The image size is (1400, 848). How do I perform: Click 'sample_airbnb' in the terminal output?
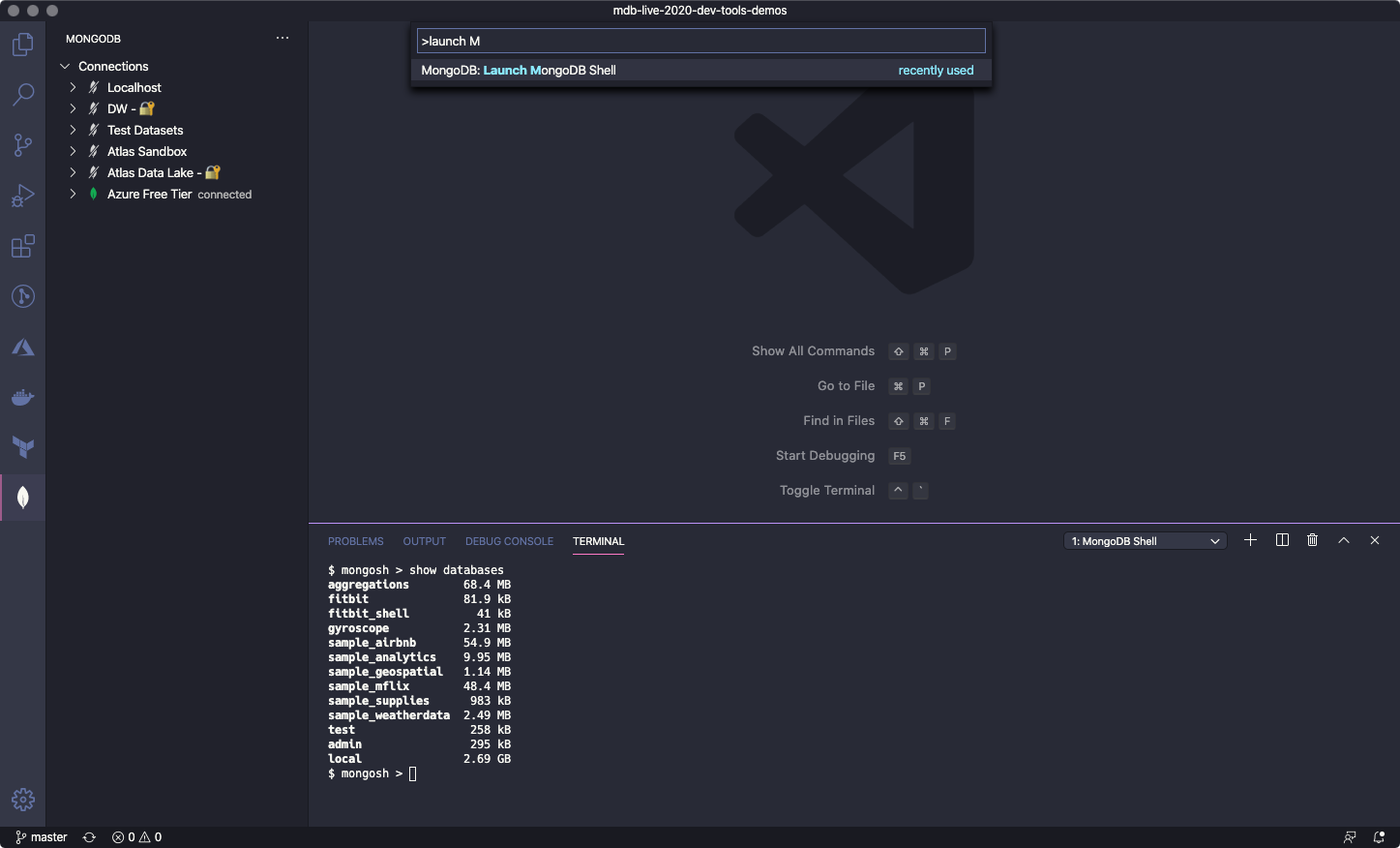coord(372,643)
